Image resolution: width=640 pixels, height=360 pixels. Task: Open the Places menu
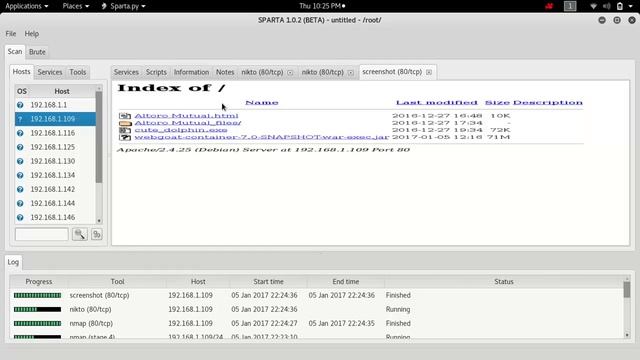tap(76, 6)
